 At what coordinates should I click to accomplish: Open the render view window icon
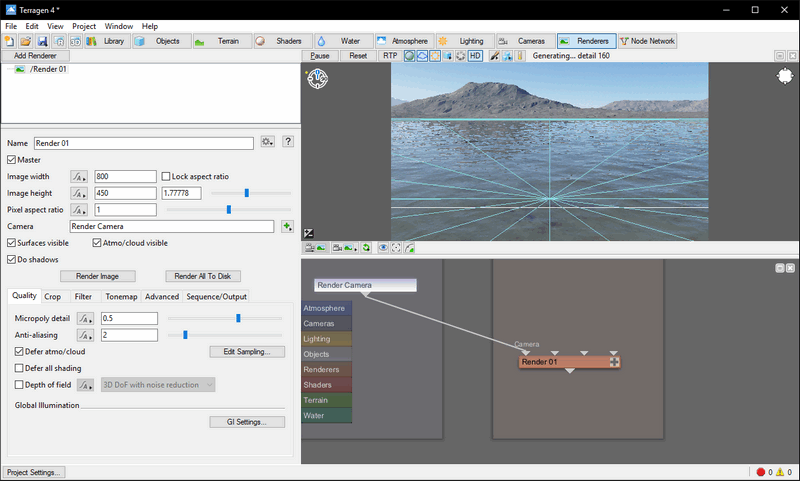point(59,41)
